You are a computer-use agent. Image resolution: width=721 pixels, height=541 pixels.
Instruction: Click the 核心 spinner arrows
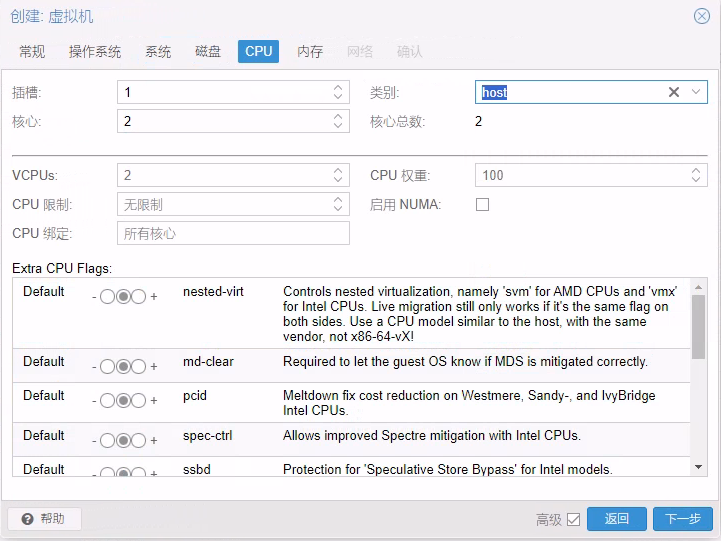(338, 122)
